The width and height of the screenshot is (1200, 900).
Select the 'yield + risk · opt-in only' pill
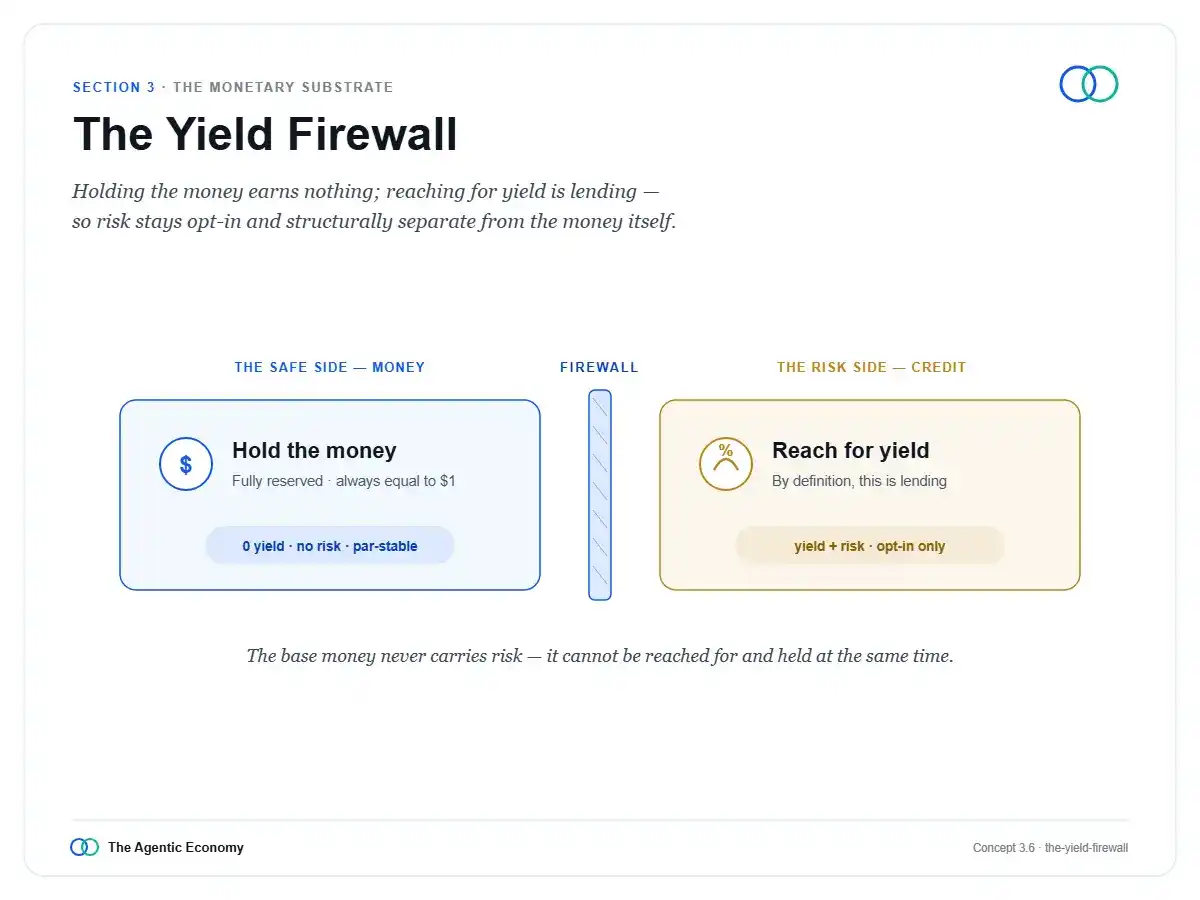(870, 546)
